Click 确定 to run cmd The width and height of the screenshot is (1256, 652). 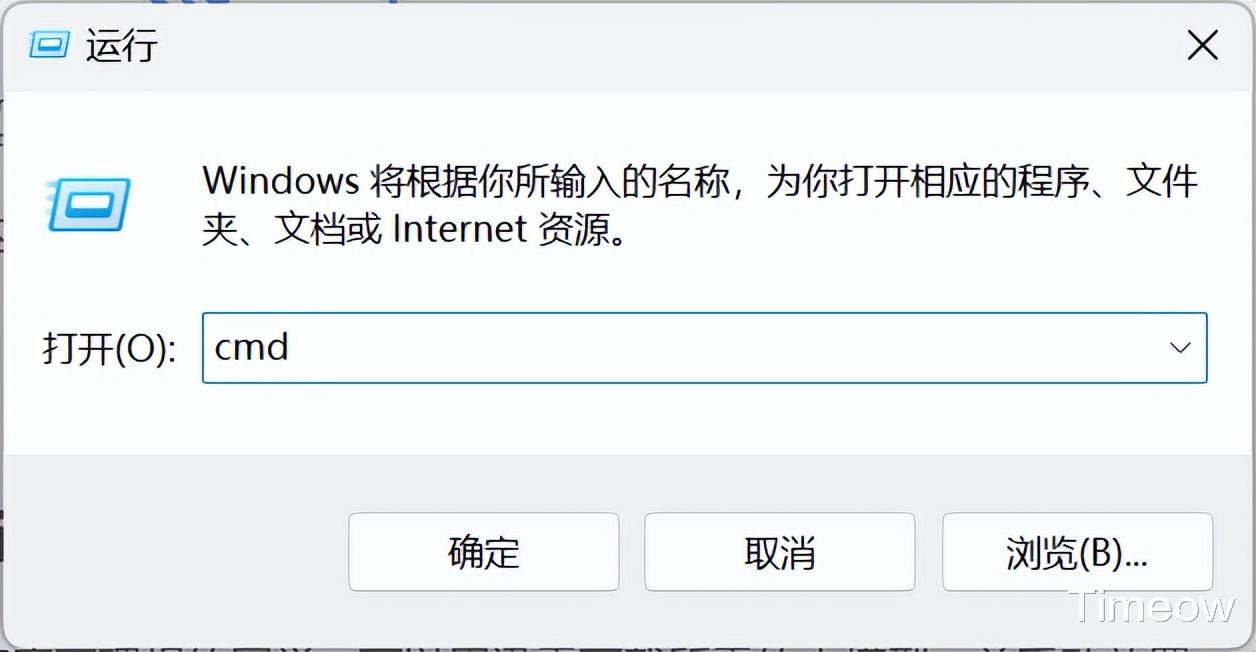(x=483, y=552)
